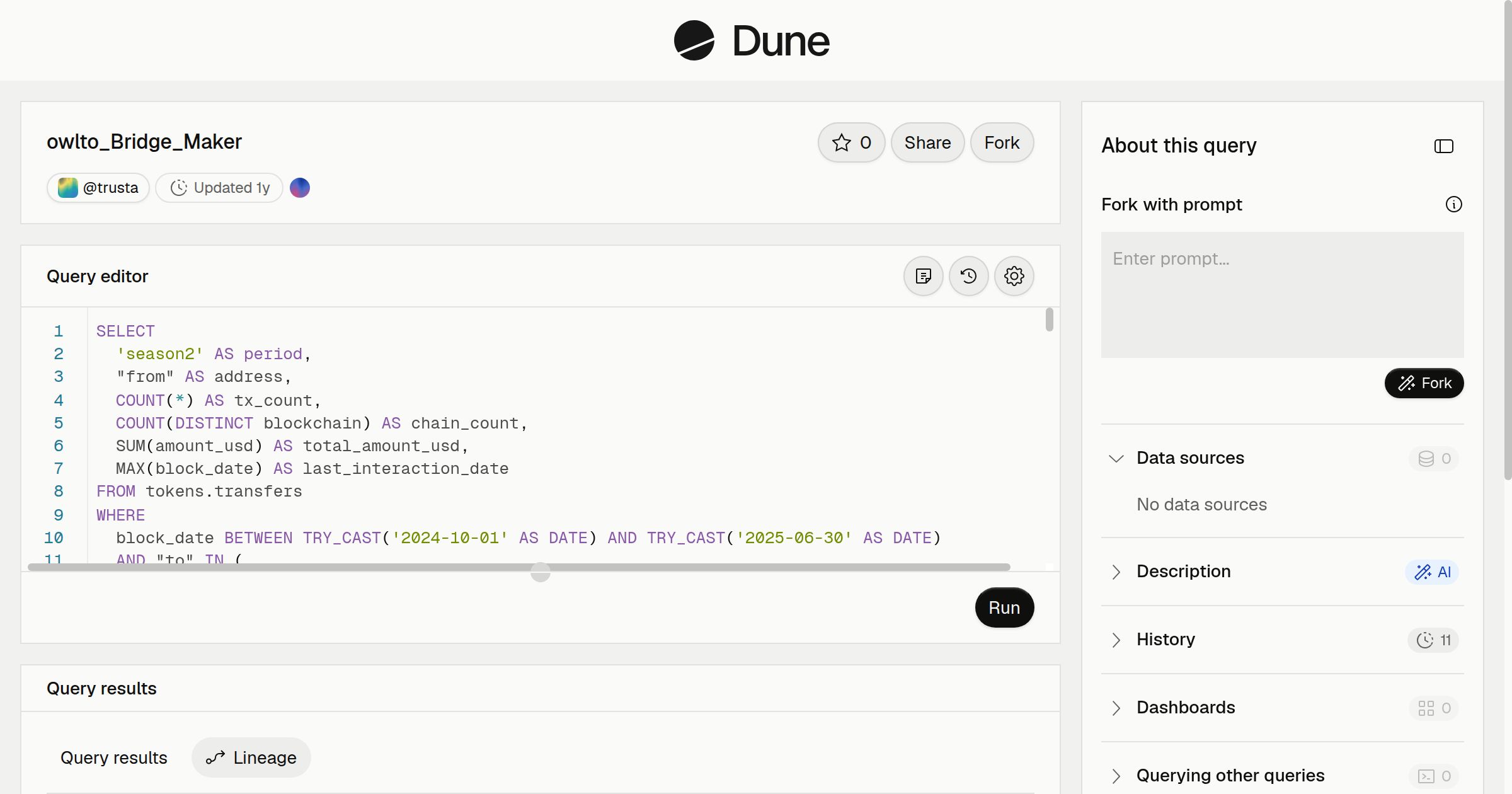
Task: Expand the Dashboards section
Action: (1116, 708)
